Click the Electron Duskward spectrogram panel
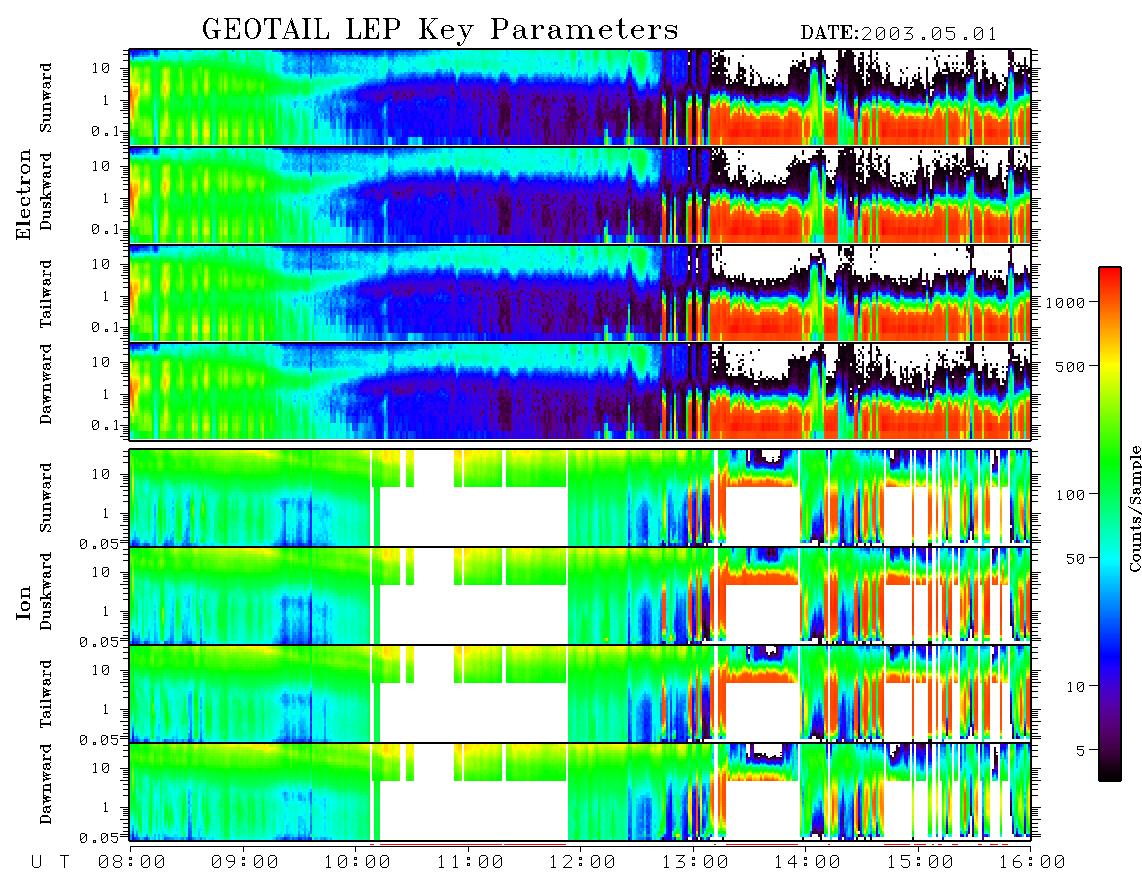The height and width of the screenshot is (880, 1142). pos(580,195)
